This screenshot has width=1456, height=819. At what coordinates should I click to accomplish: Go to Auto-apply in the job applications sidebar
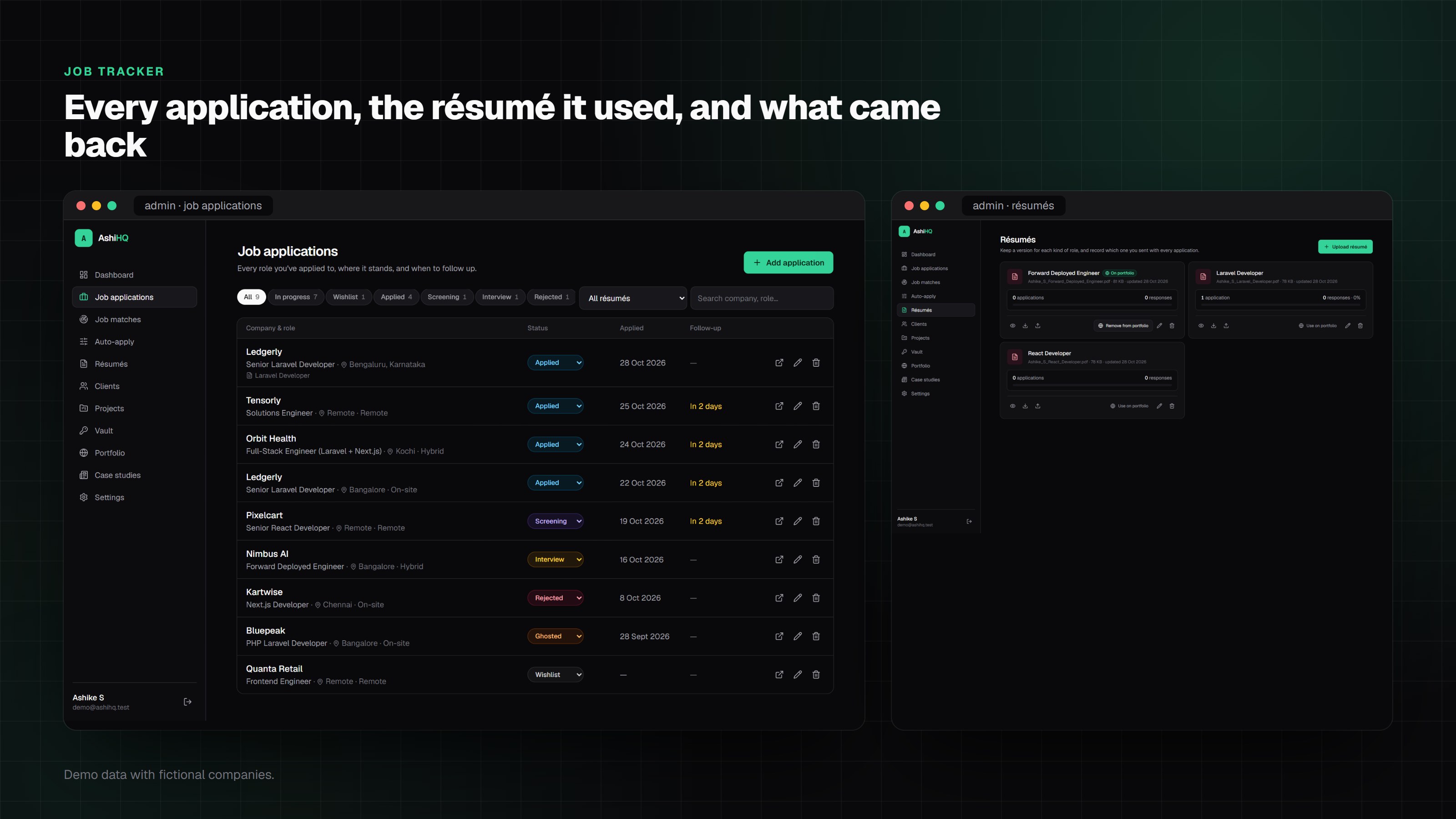pyautogui.click(x=135, y=341)
